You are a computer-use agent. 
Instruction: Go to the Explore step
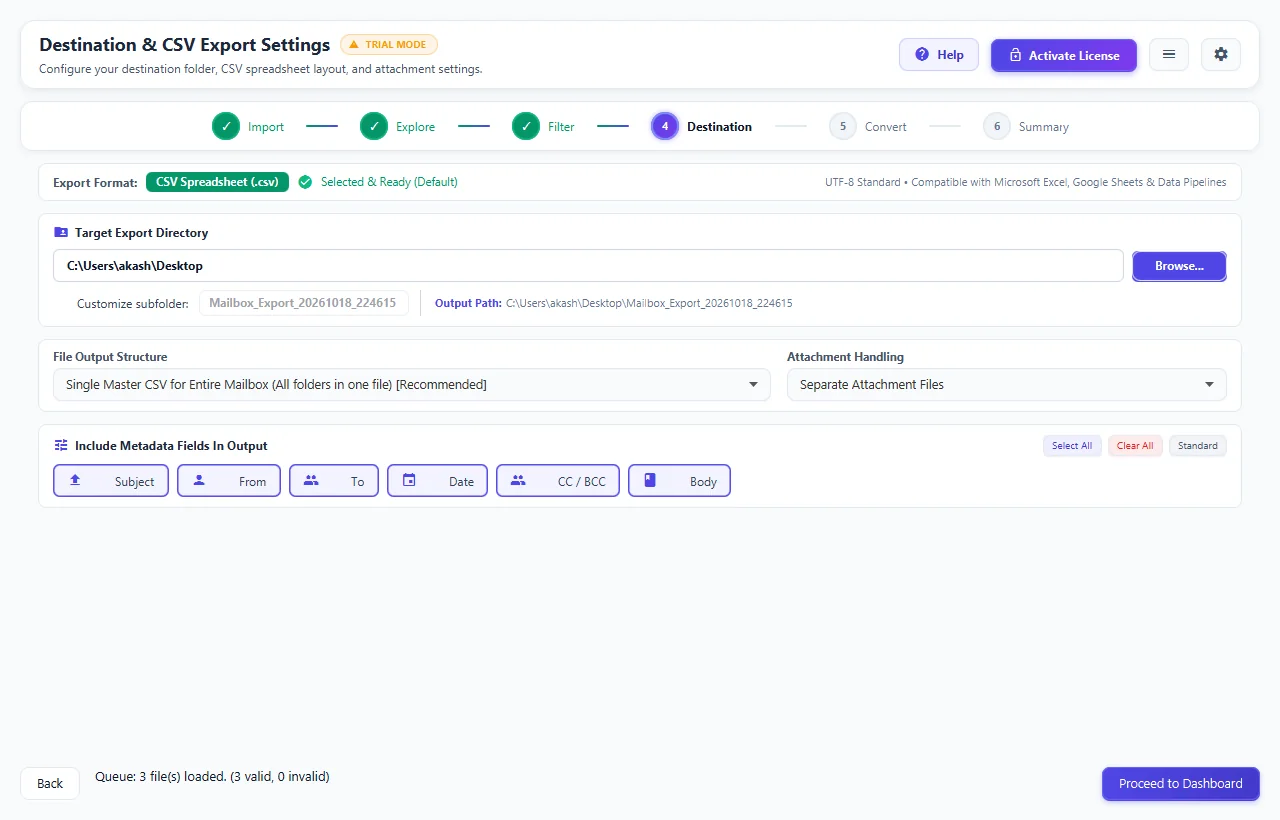click(x=397, y=127)
